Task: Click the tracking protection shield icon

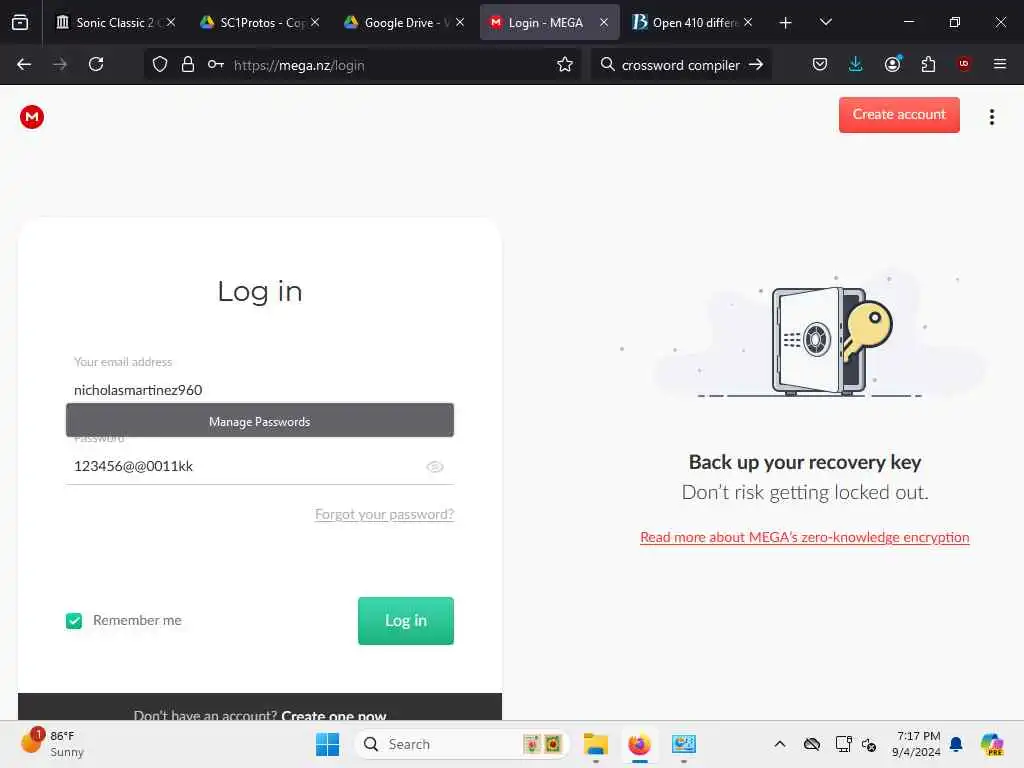Action: [160, 64]
